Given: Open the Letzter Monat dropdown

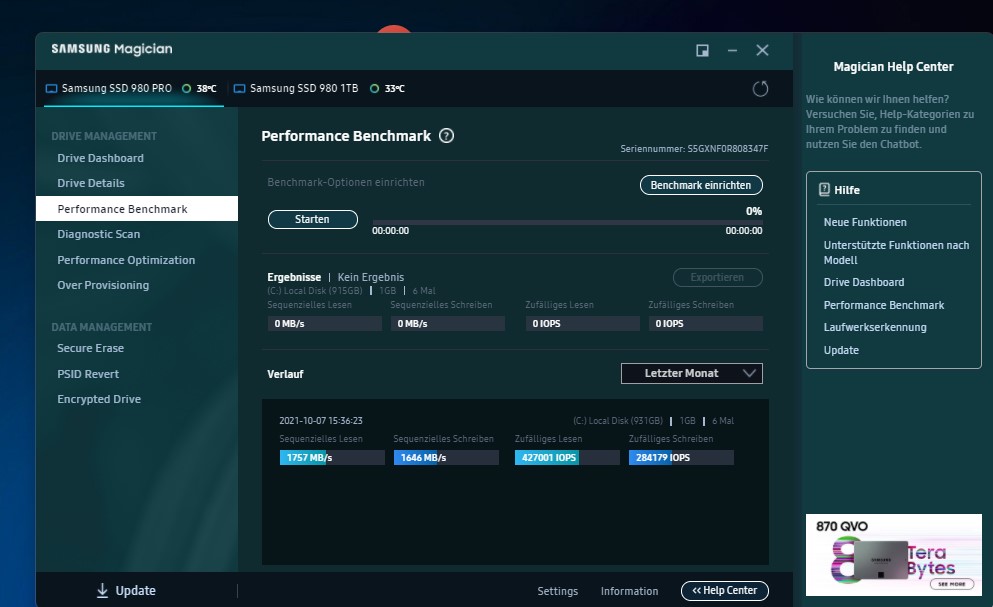Looking at the screenshot, I should point(691,373).
